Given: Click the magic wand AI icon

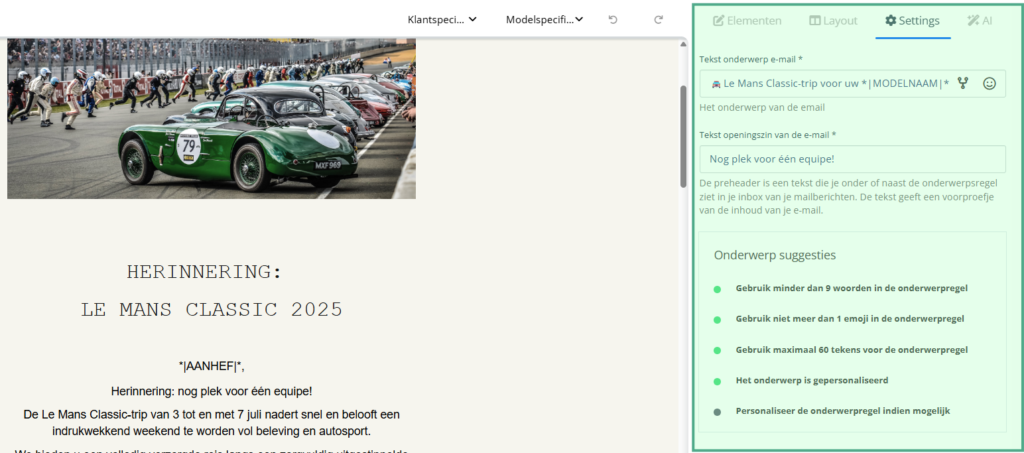Looking at the screenshot, I should click(972, 20).
